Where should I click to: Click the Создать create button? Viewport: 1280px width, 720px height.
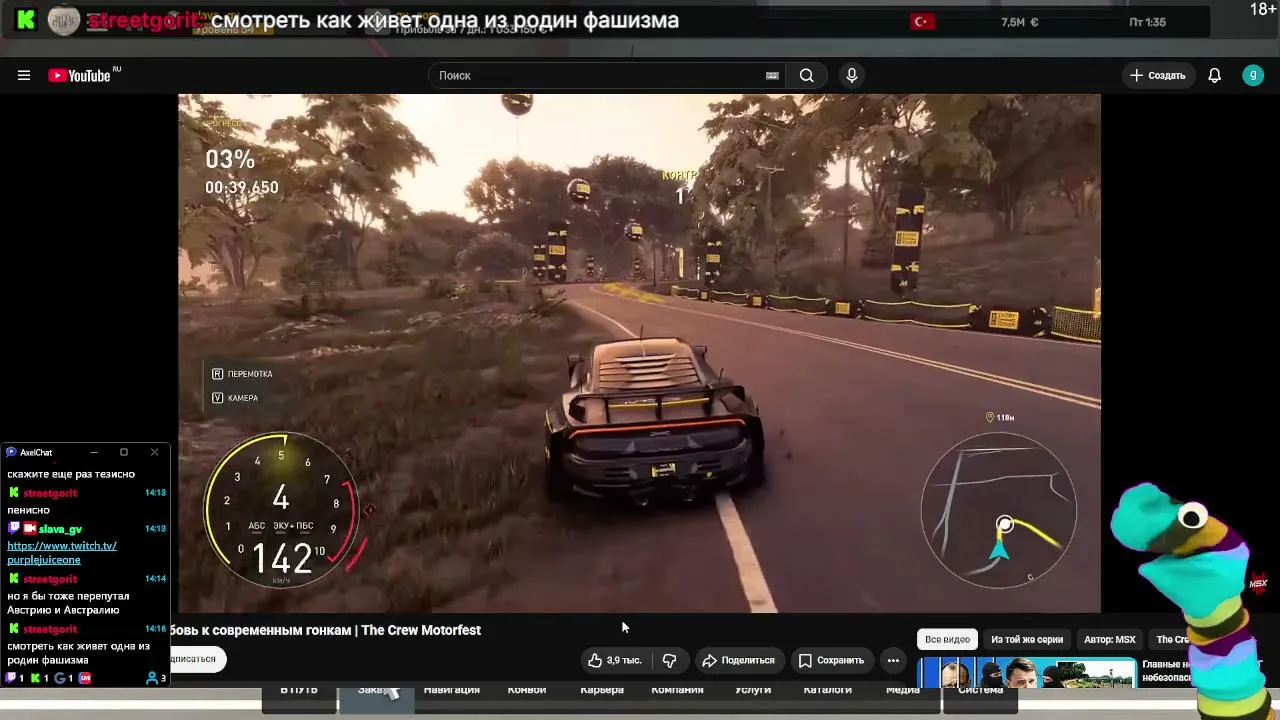pos(1157,75)
